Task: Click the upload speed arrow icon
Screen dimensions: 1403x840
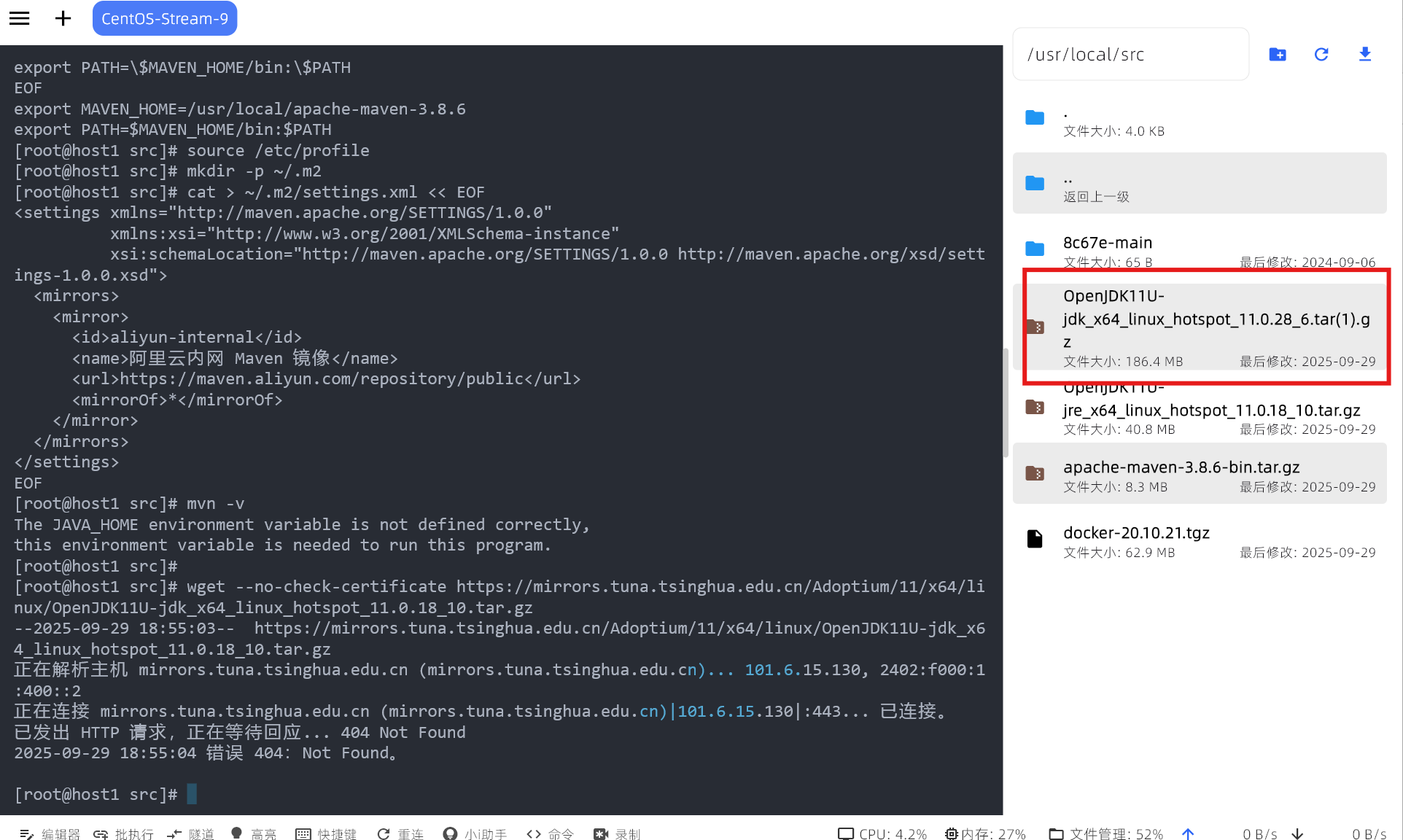Action: coord(1188,833)
